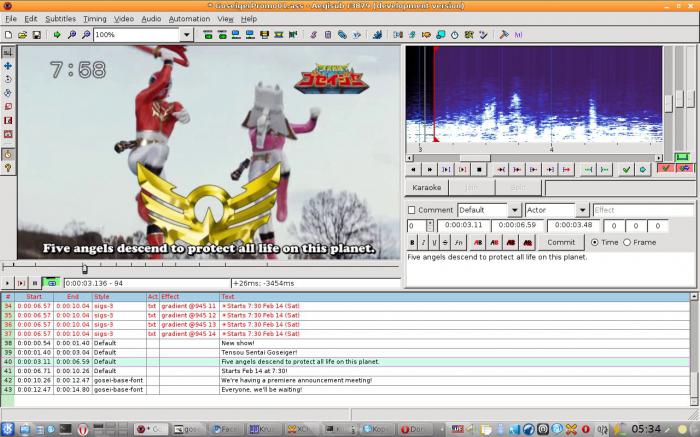The width and height of the screenshot is (700, 437).
Task: Click the start time field 0:00:03.11
Action: [x=463, y=225]
